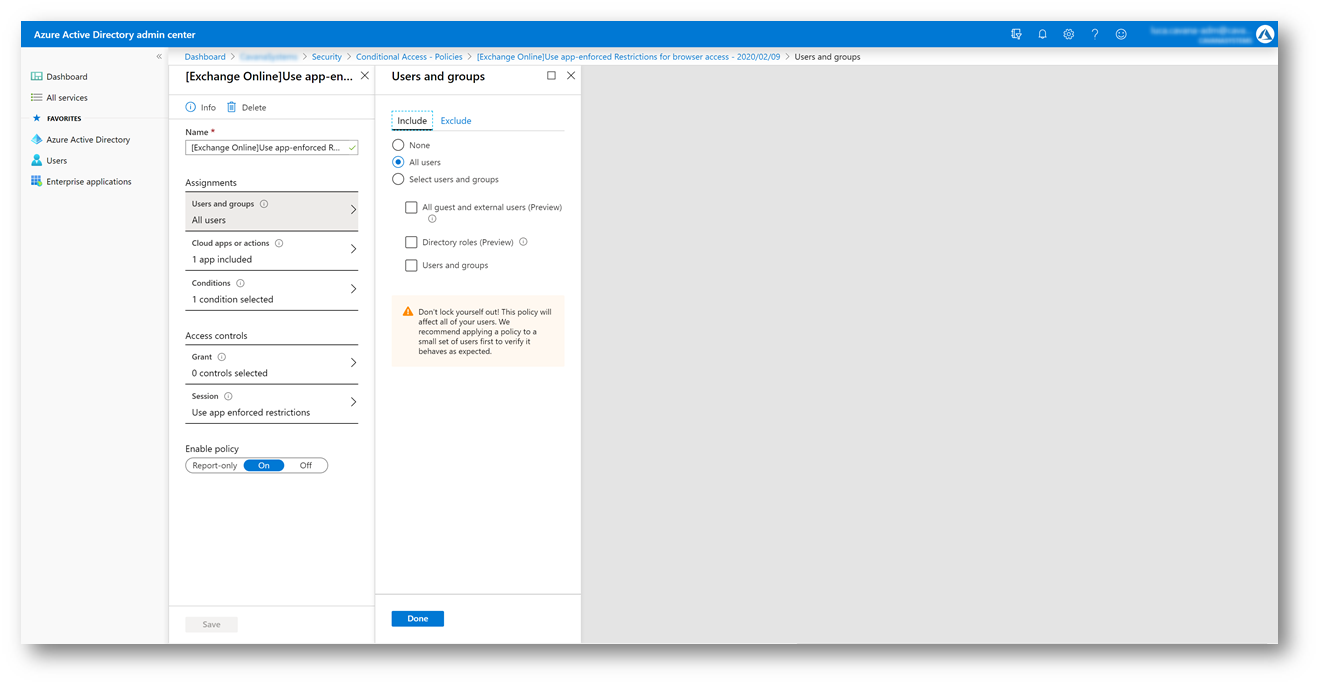This screenshot has height=686, width=1320.
Task: Open the help question mark
Action: [1095, 34]
